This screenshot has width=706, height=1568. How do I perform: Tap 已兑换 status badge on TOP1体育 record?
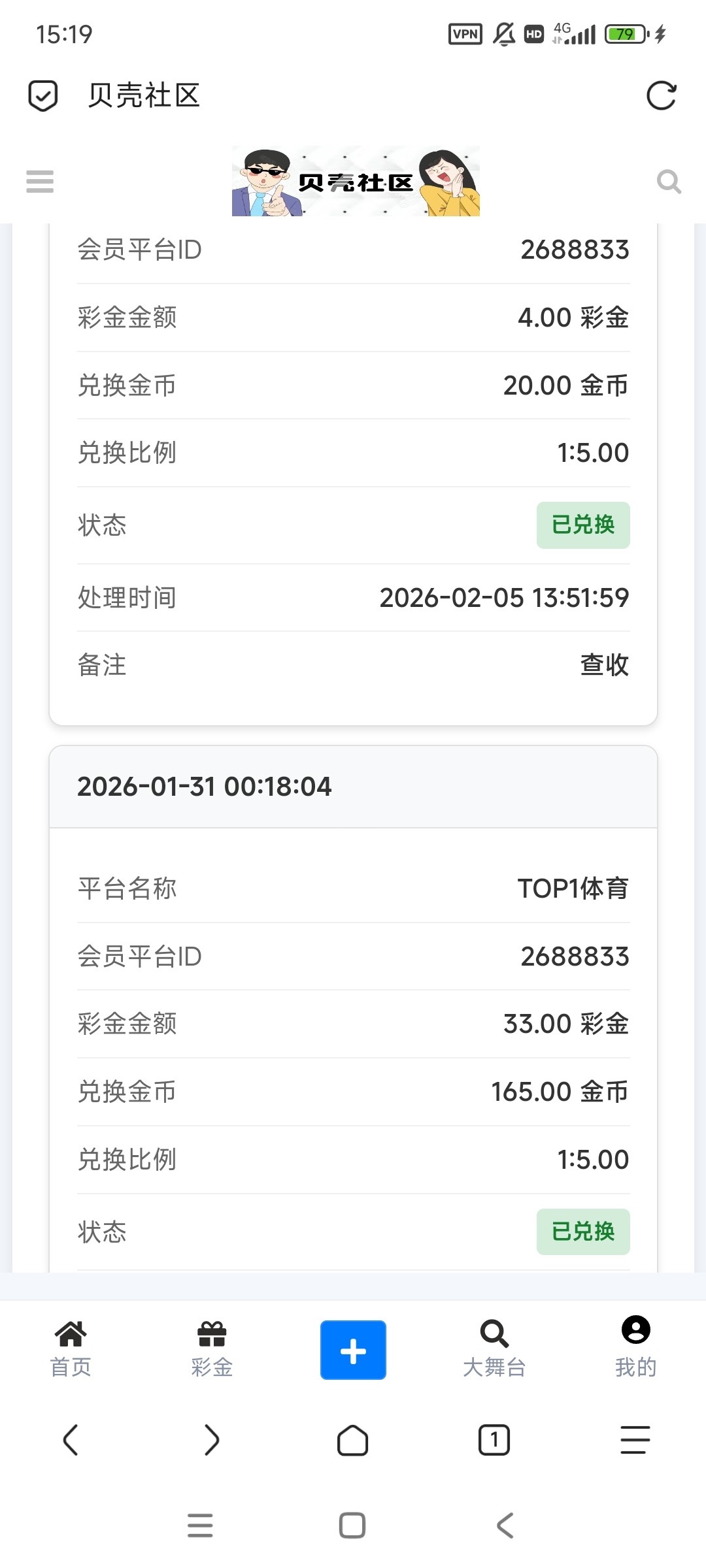583,1232
